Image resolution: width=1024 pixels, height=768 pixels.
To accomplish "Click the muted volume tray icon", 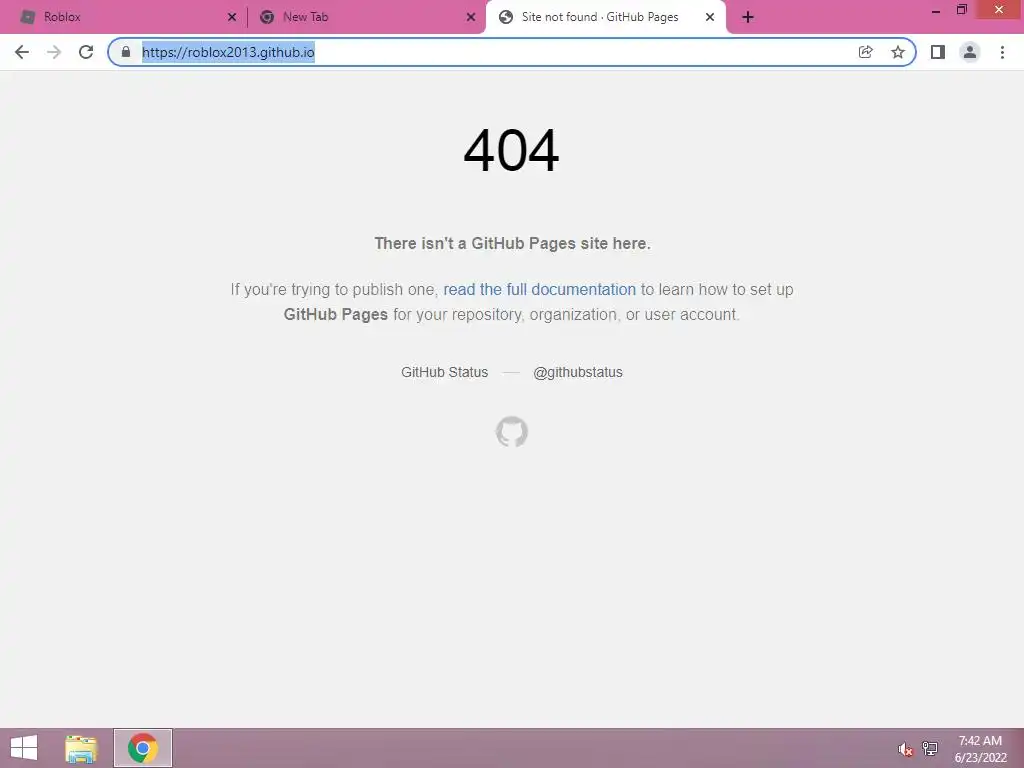I will [905, 749].
